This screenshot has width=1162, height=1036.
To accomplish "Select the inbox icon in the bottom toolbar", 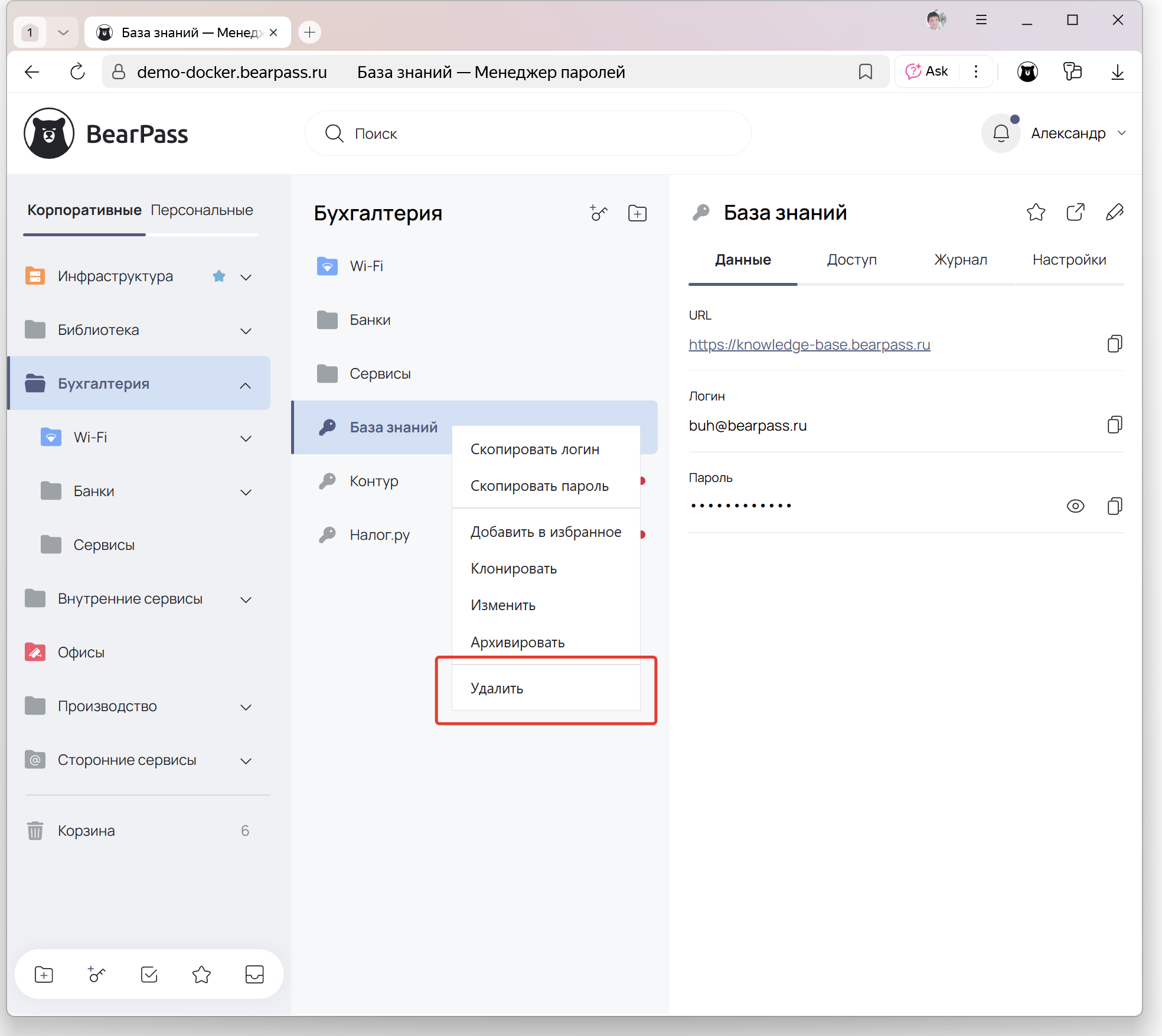I will tap(254, 975).
